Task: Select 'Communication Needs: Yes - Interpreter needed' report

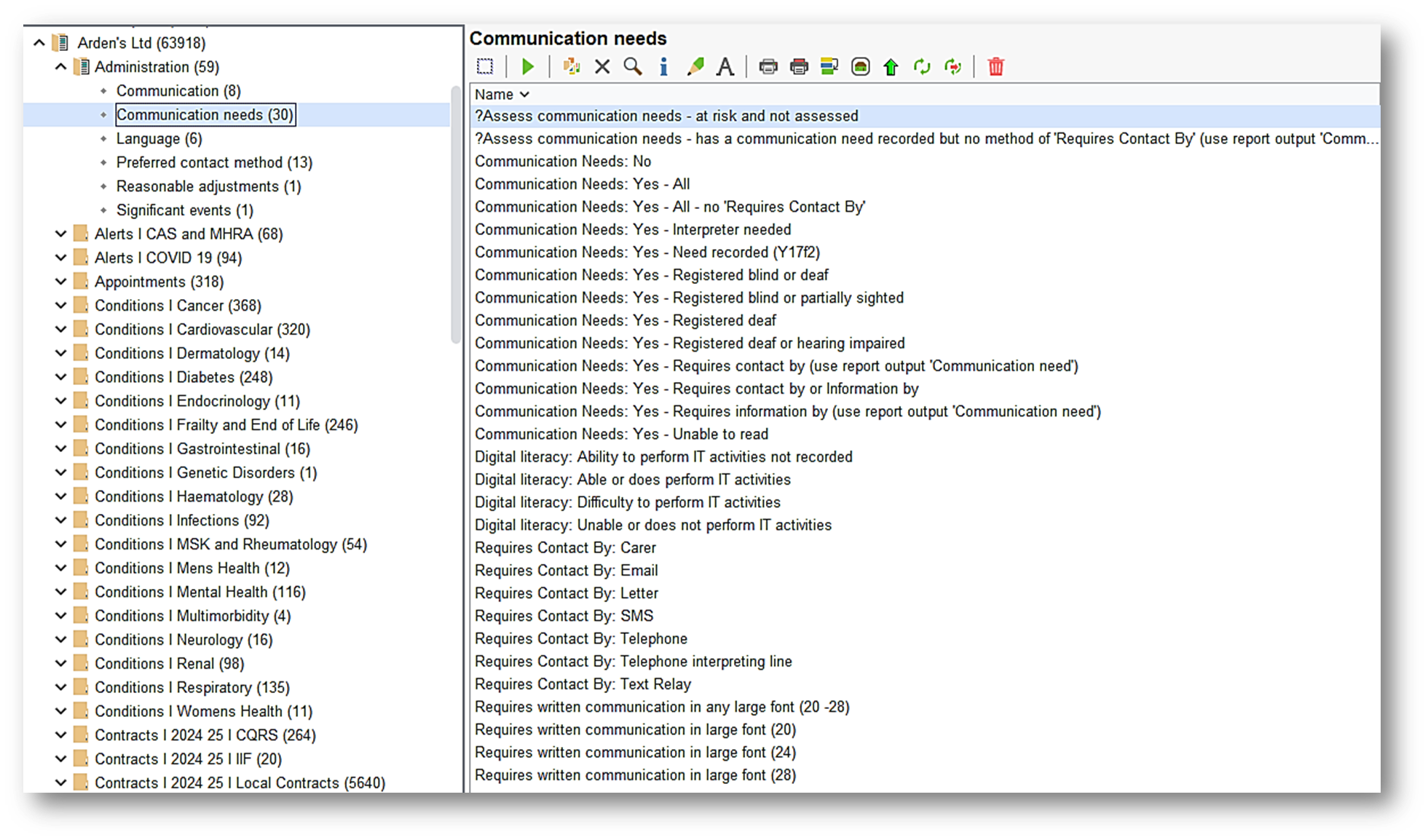Action: tap(632, 230)
